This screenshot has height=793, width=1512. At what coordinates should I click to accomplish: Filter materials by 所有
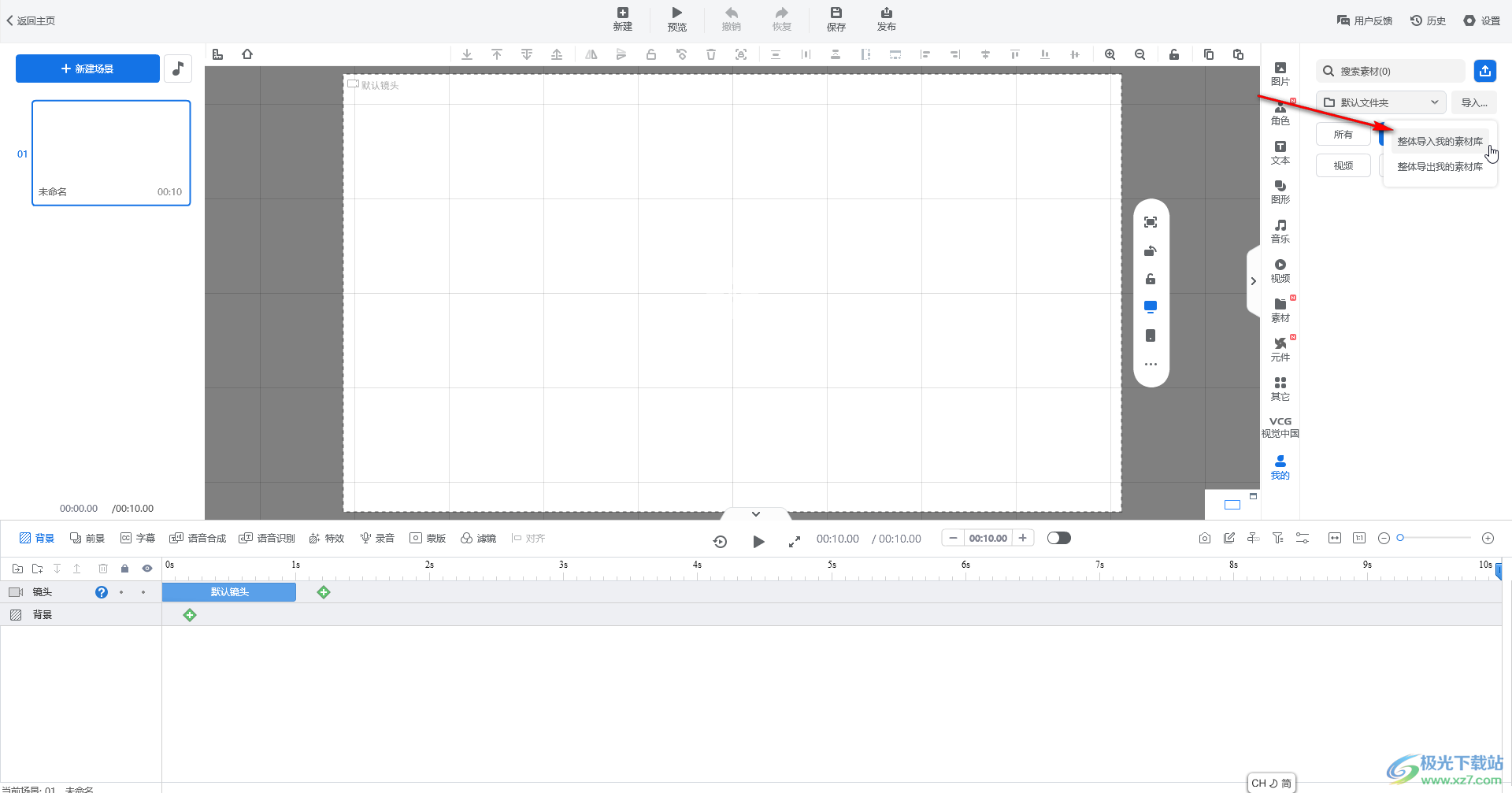tap(1343, 135)
